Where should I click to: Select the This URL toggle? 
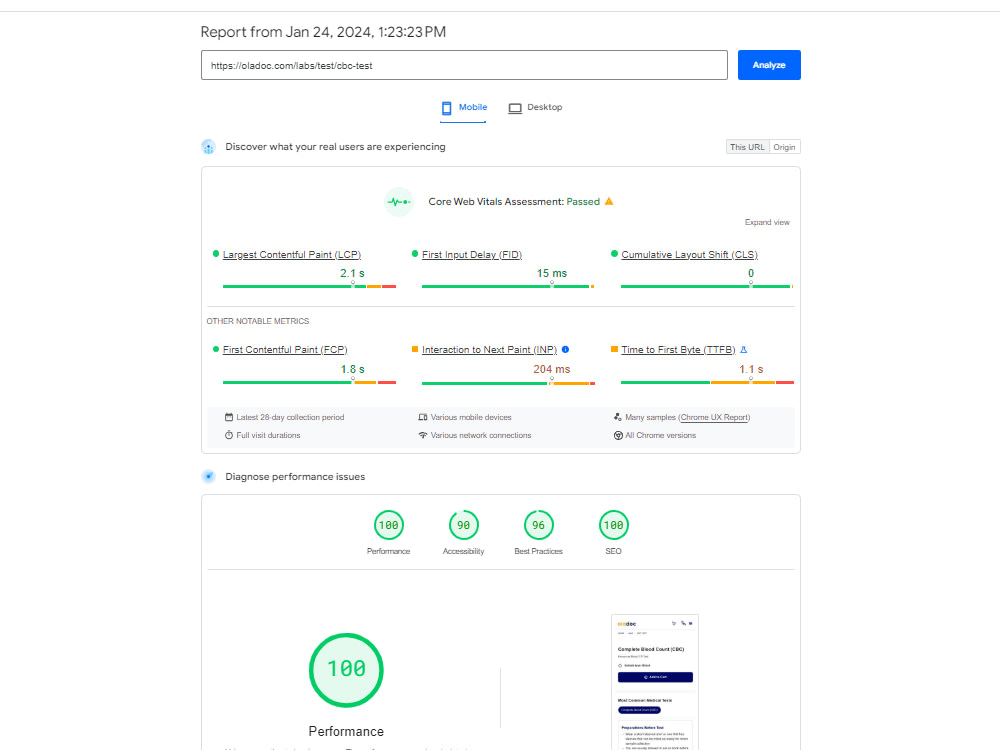pyautogui.click(x=747, y=146)
